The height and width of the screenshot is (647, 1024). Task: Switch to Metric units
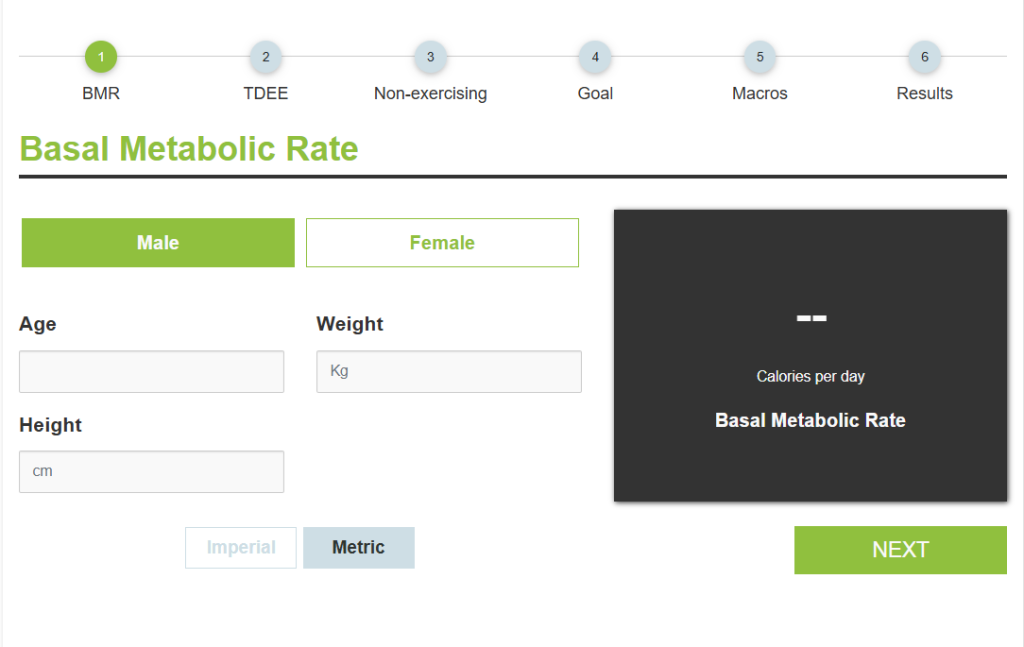(358, 547)
